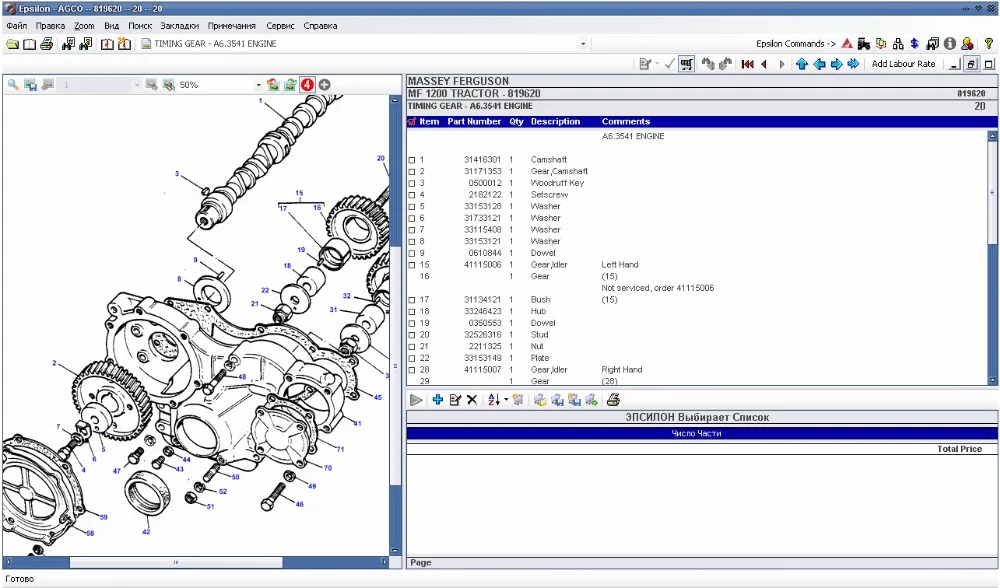Open the Сервис menu
Viewport: 1000px width, 588px height.
[279, 25]
